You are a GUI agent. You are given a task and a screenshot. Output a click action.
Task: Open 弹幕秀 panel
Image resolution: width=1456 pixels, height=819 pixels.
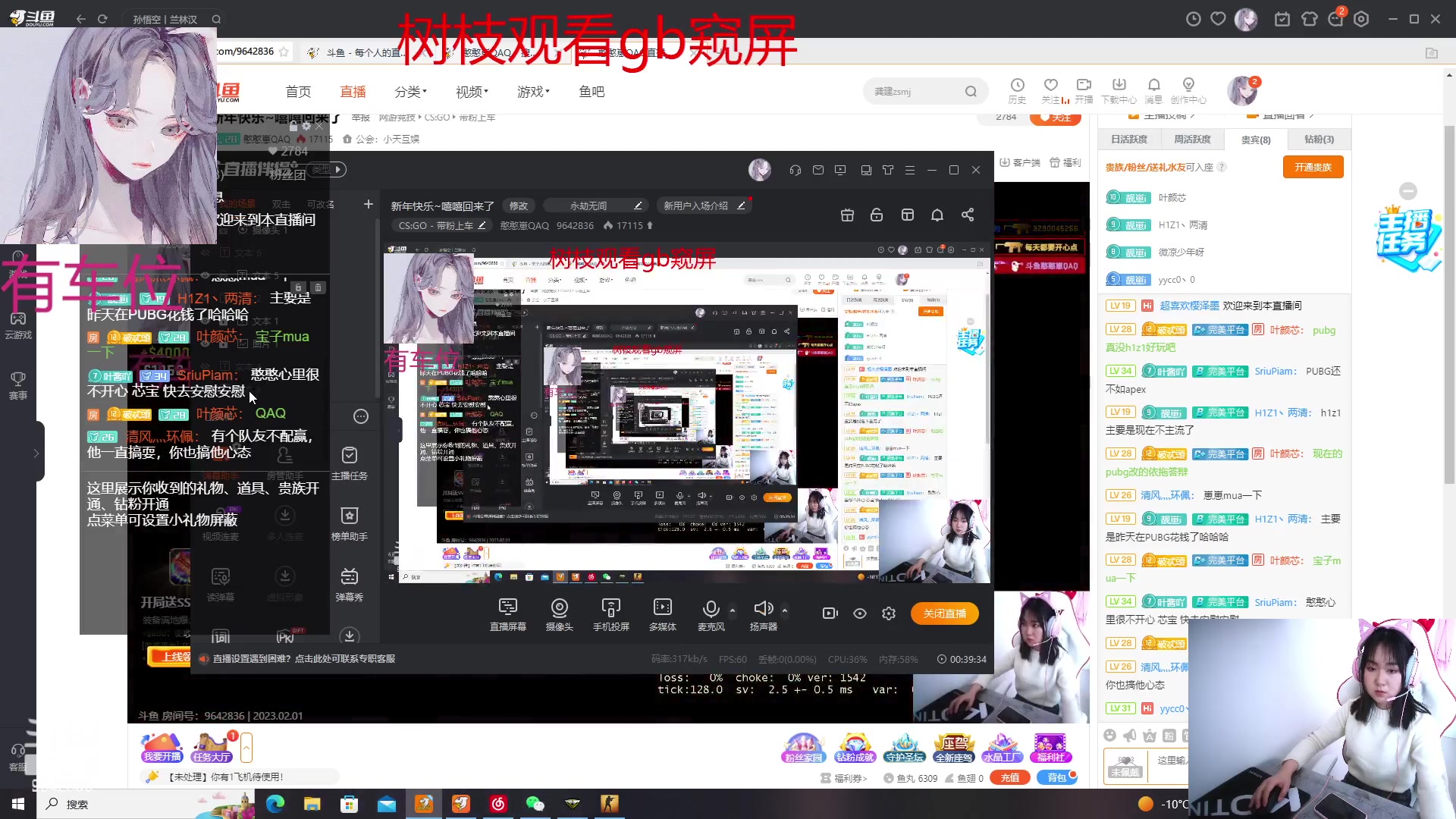click(349, 585)
